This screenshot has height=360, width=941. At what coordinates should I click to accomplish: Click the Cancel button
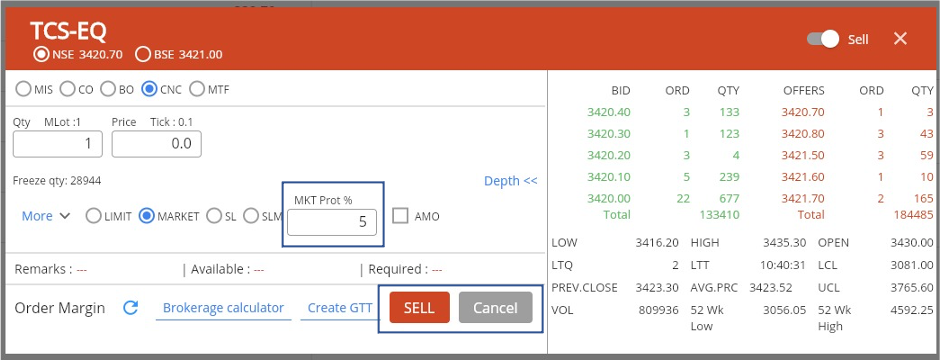click(x=496, y=307)
